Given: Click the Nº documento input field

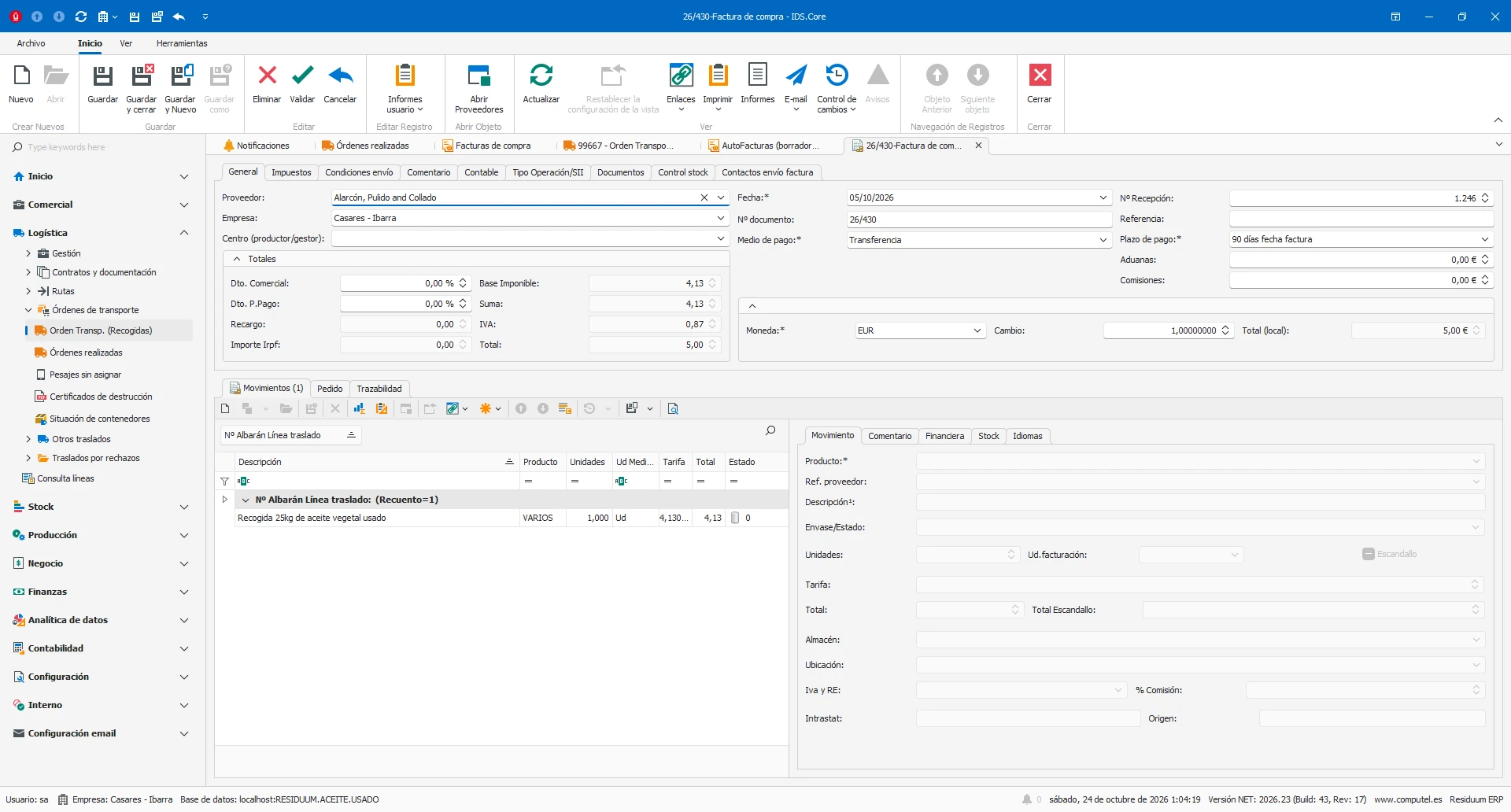Looking at the screenshot, I should (x=978, y=220).
